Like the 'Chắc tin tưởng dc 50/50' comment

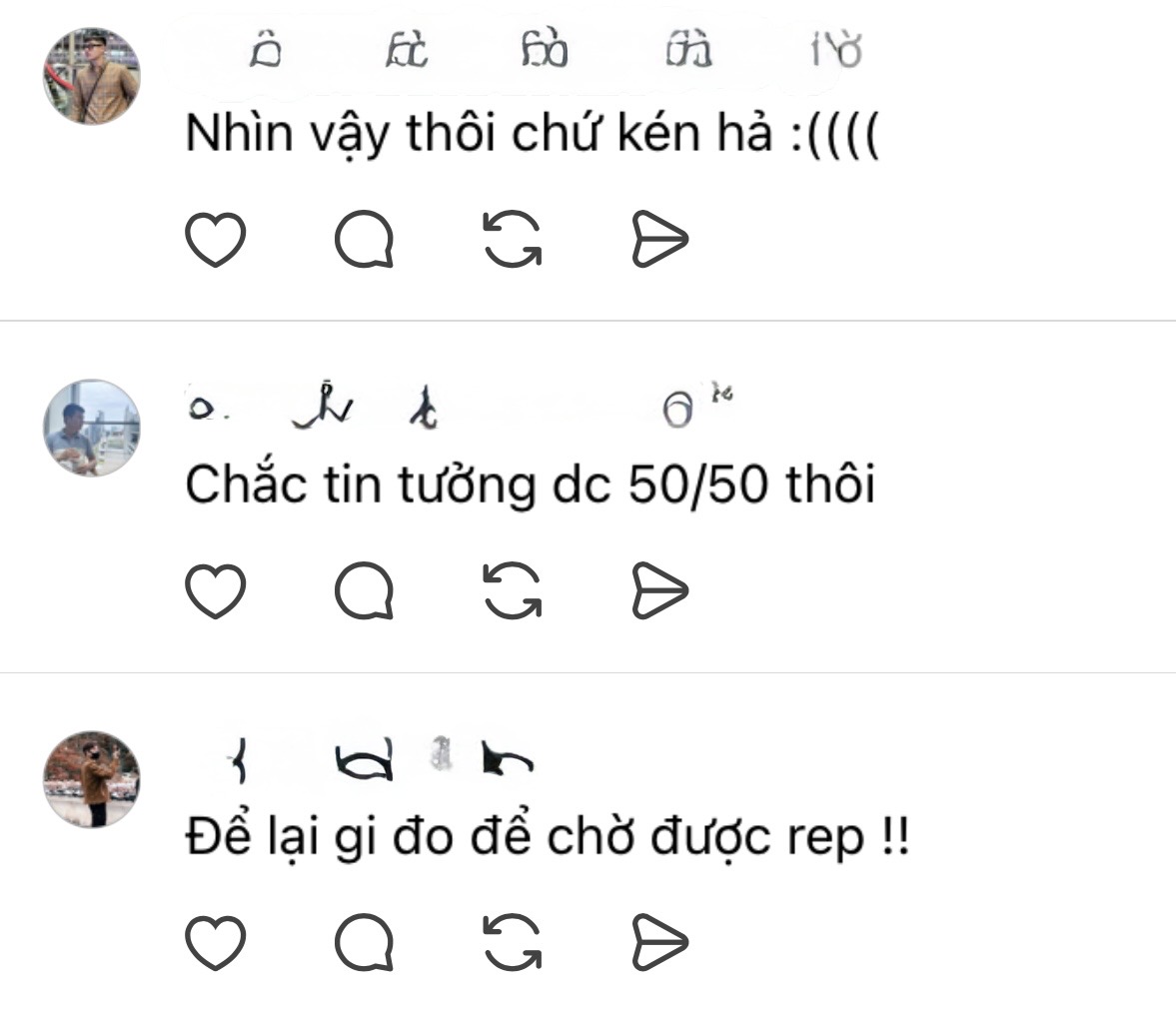pyautogui.click(x=215, y=590)
